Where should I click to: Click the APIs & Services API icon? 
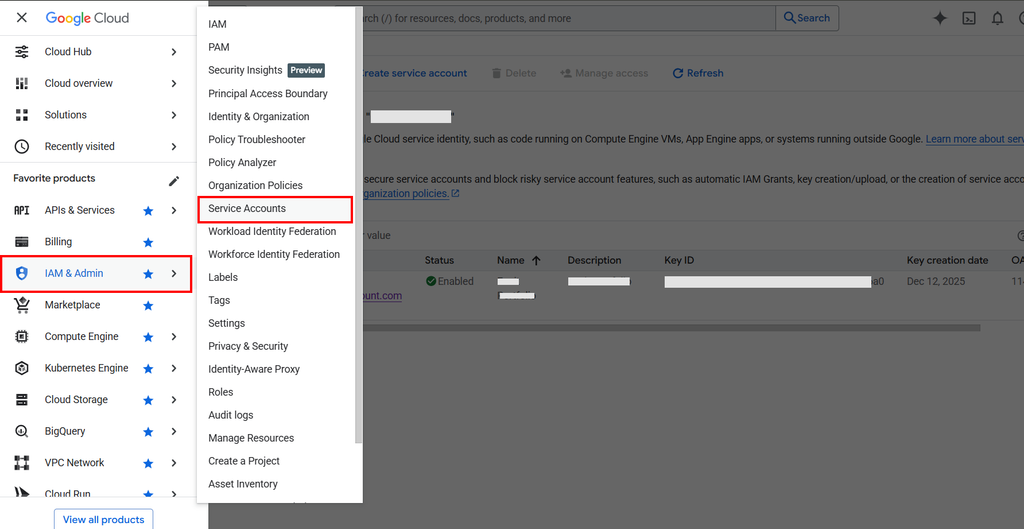pos(22,210)
